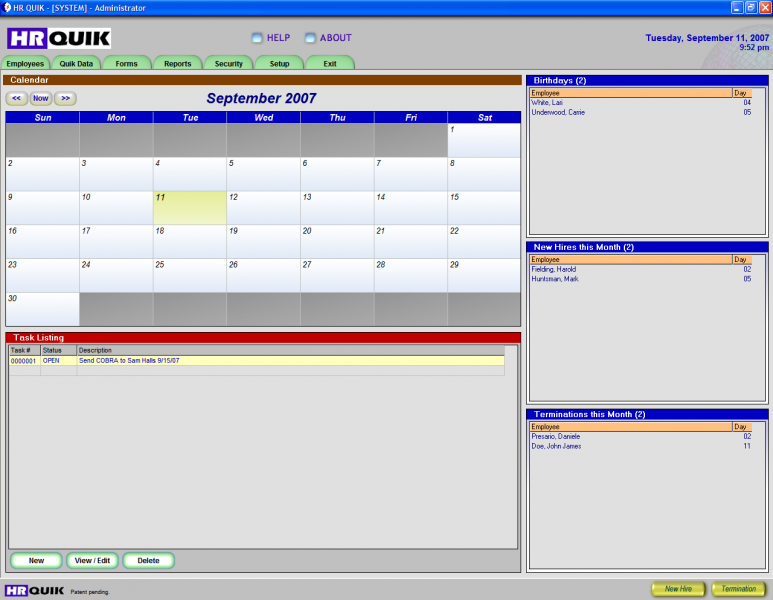Select Fielding, Harold in New Hires
The width and height of the screenshot is (773, 600).
pyautogui.click(x=641, y=269)
